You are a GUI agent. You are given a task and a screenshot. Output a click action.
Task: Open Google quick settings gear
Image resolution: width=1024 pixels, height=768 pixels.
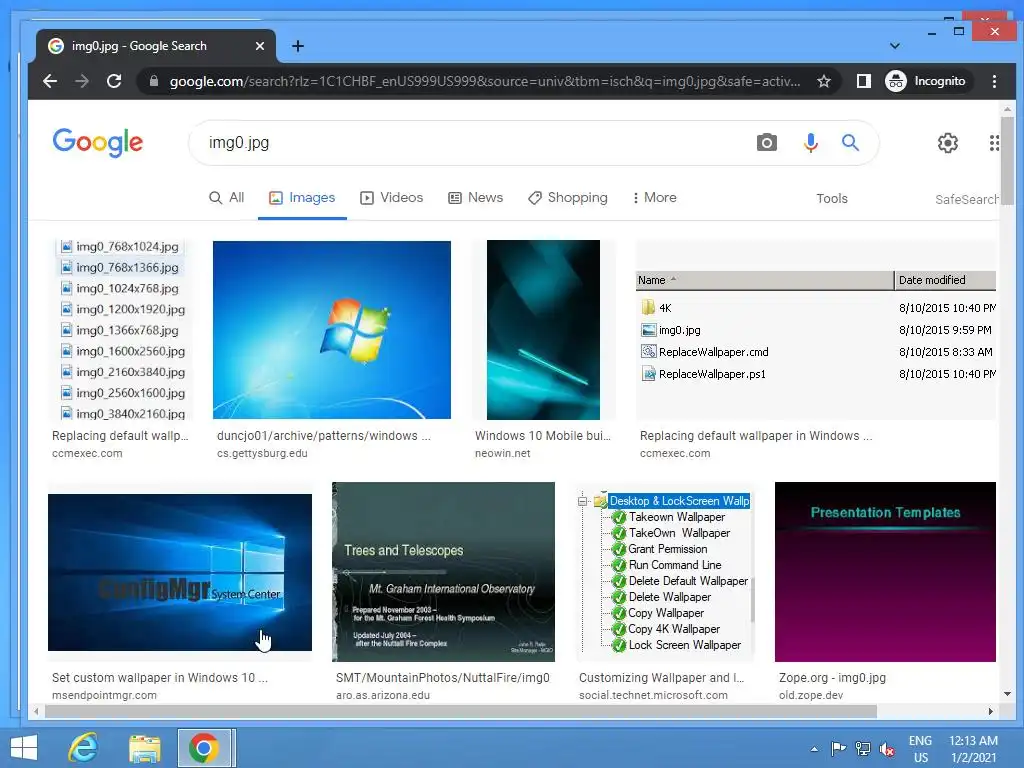click(948, 142)
